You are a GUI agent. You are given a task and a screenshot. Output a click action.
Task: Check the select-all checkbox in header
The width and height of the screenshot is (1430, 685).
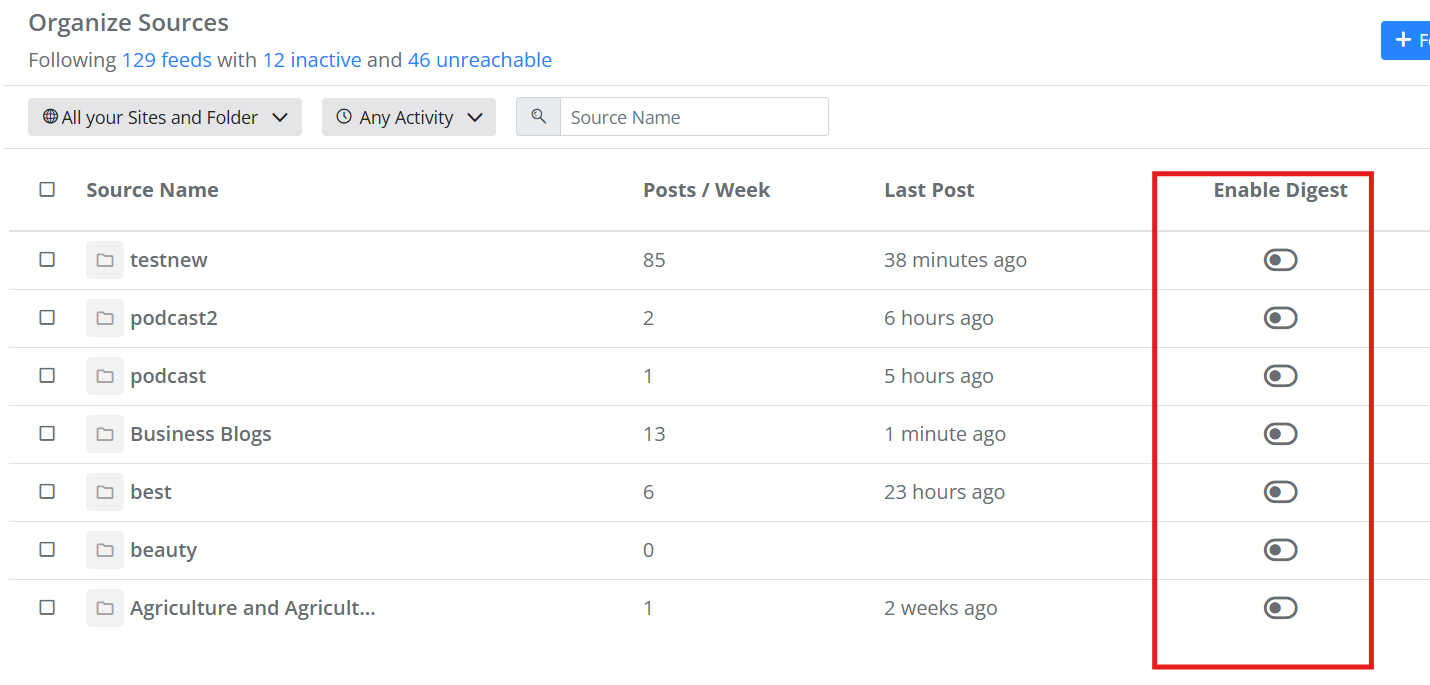[47, 189]
